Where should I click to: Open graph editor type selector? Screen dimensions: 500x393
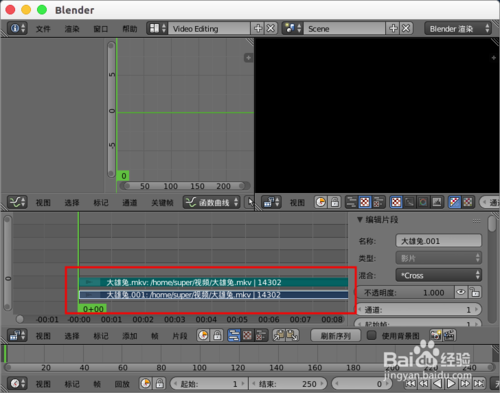click(17, 202)
